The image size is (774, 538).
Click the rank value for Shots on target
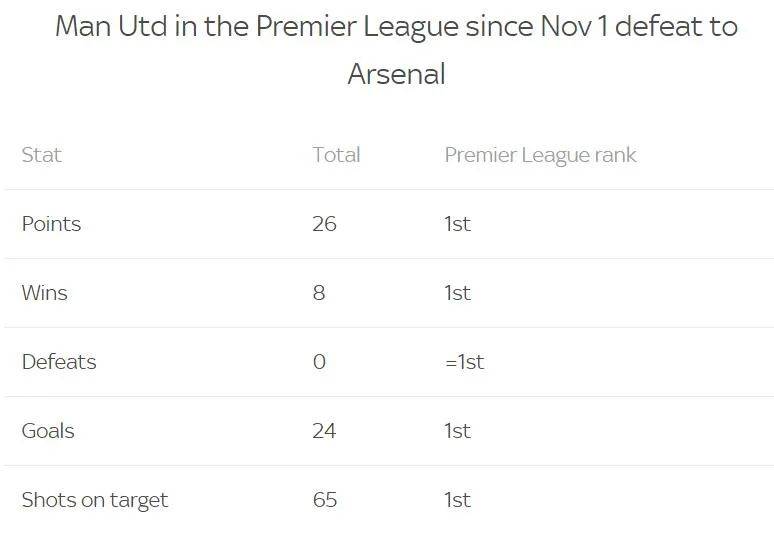coord(457,500)
